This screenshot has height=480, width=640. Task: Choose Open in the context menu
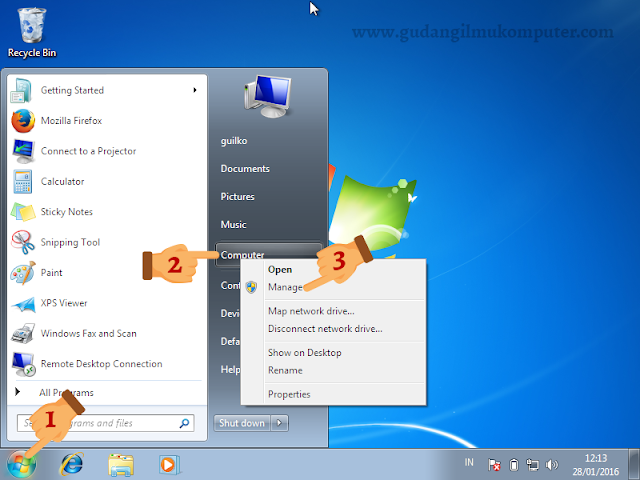coord(280,270)
